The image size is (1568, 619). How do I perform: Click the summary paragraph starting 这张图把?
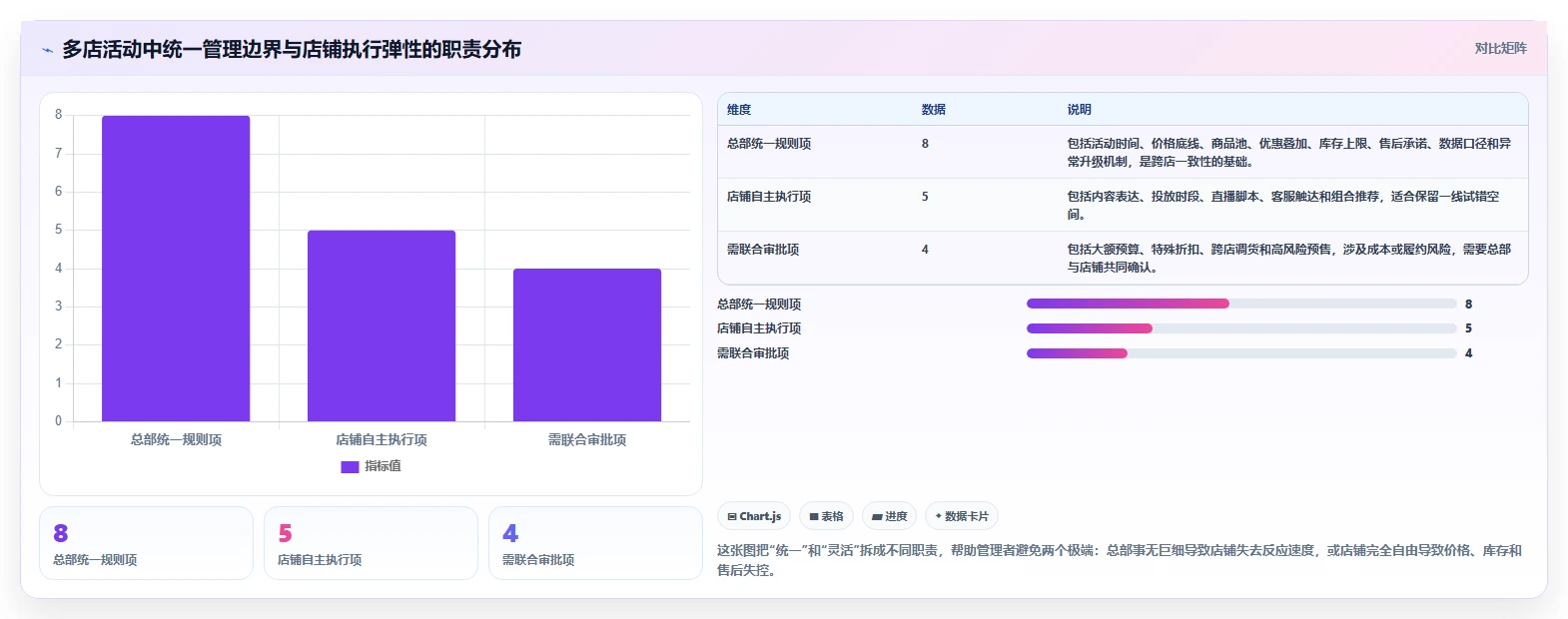pos(1120,560)
